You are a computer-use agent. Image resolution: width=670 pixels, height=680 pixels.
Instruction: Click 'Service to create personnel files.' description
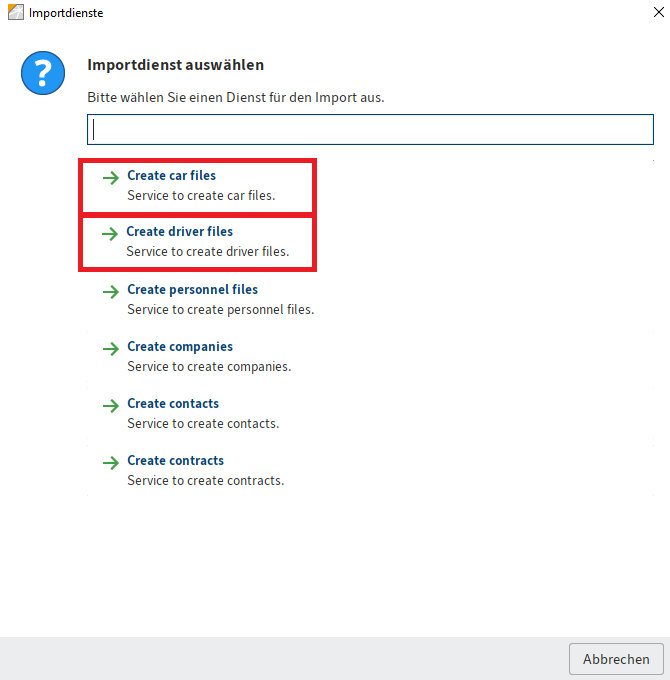point(220,310)
